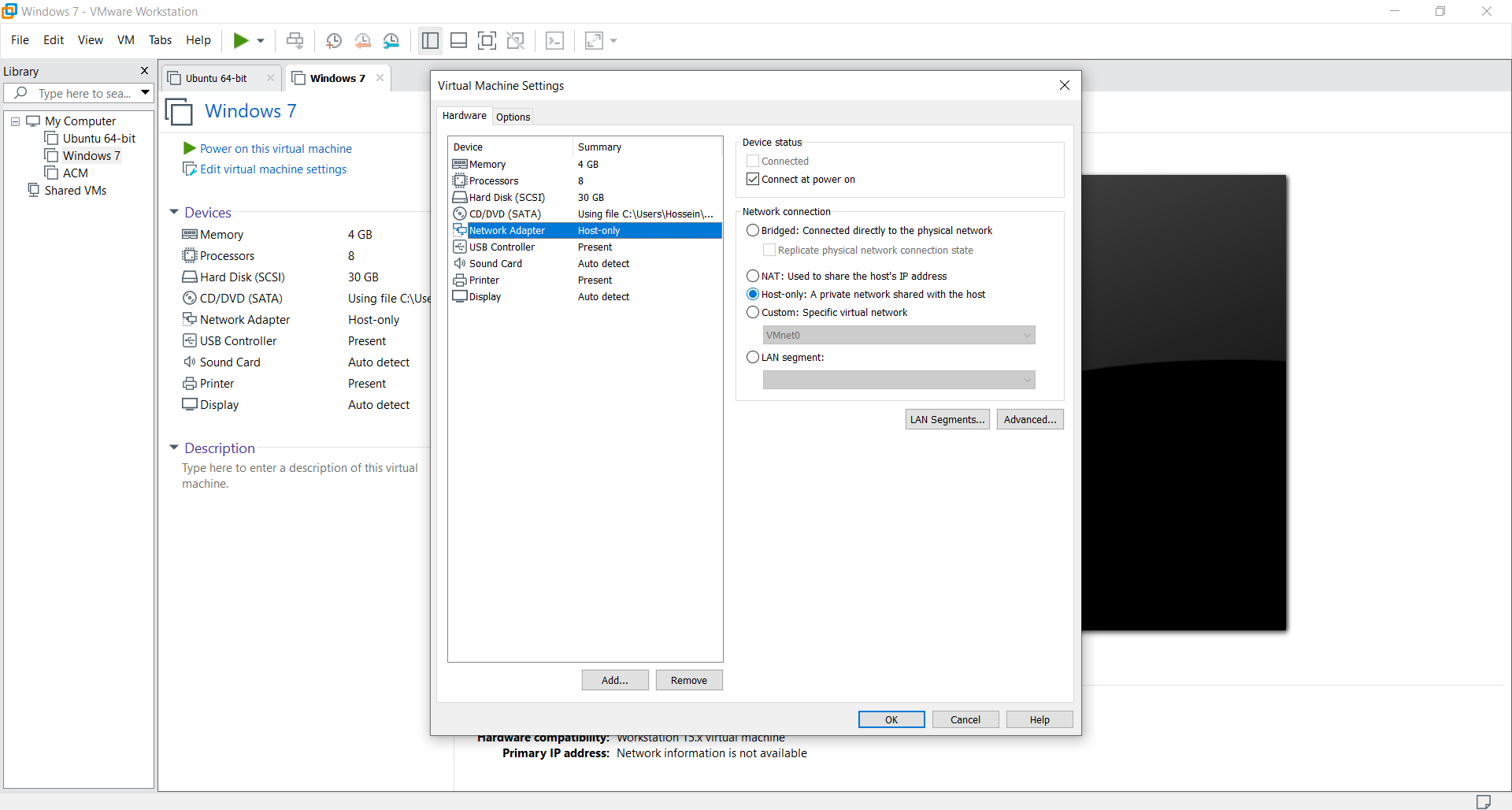The height and width of the screenshot is (810, 1512).
Task: Collapse the Description section
Action: (x=174, y=448)
